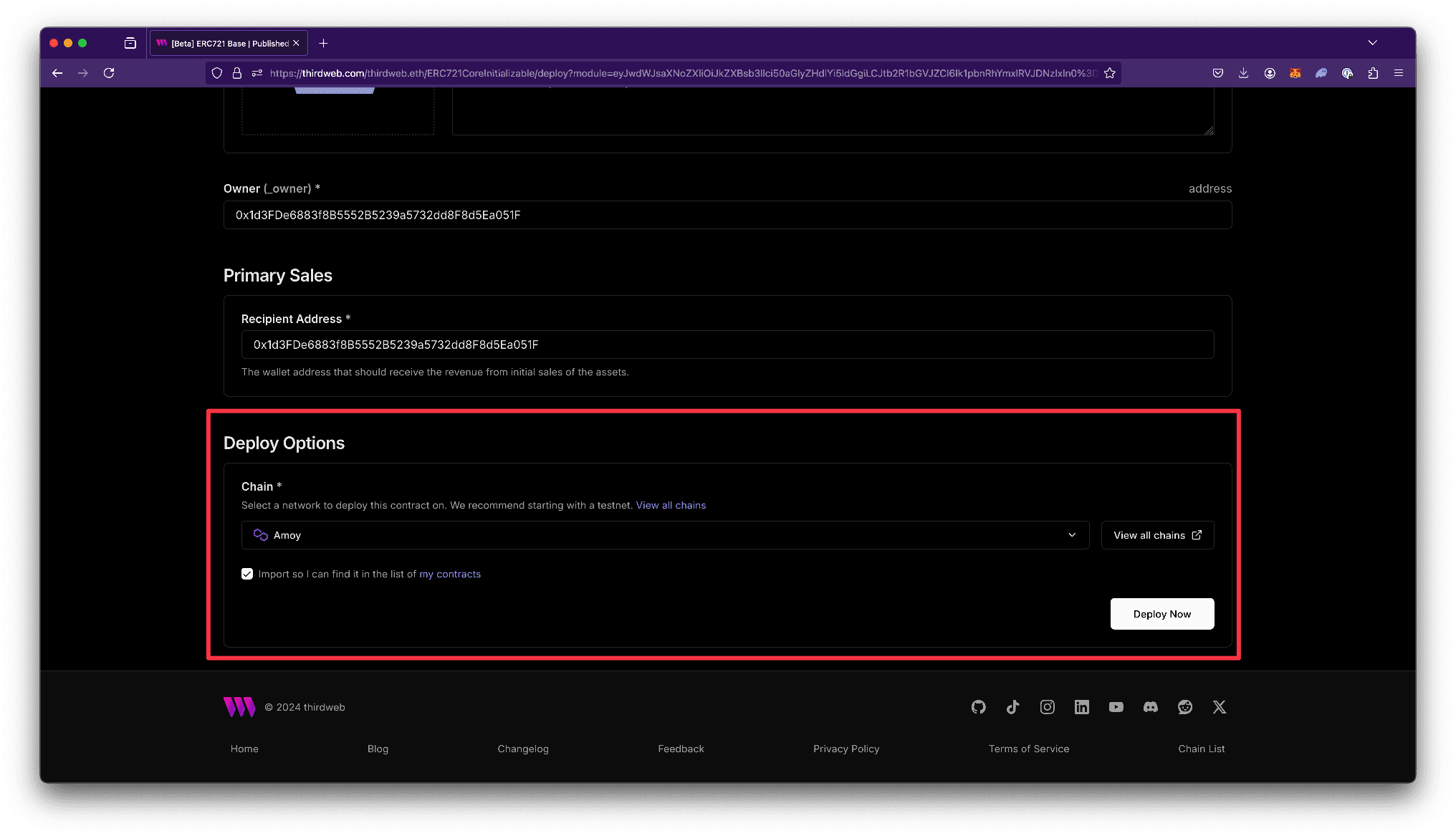
Task: Open thirdweb's Discord server
Action: [1150, 707]
